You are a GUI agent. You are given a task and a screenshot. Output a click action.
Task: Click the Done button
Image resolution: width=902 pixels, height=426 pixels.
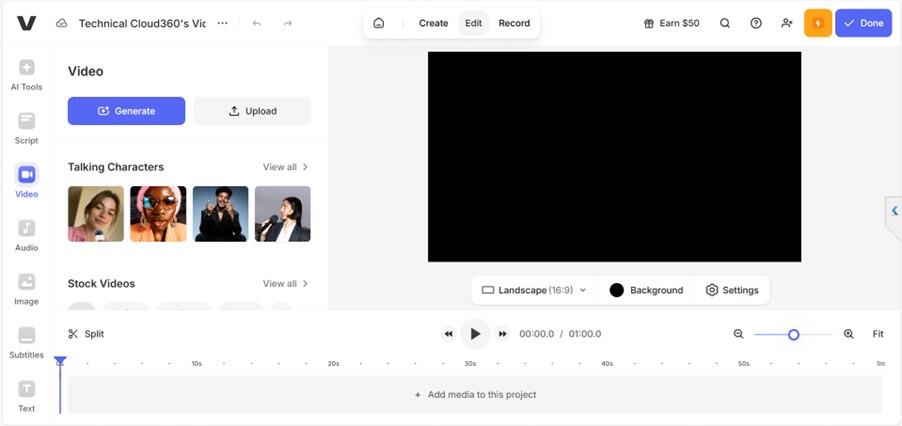pyautogui.click(x=863, y=23)
